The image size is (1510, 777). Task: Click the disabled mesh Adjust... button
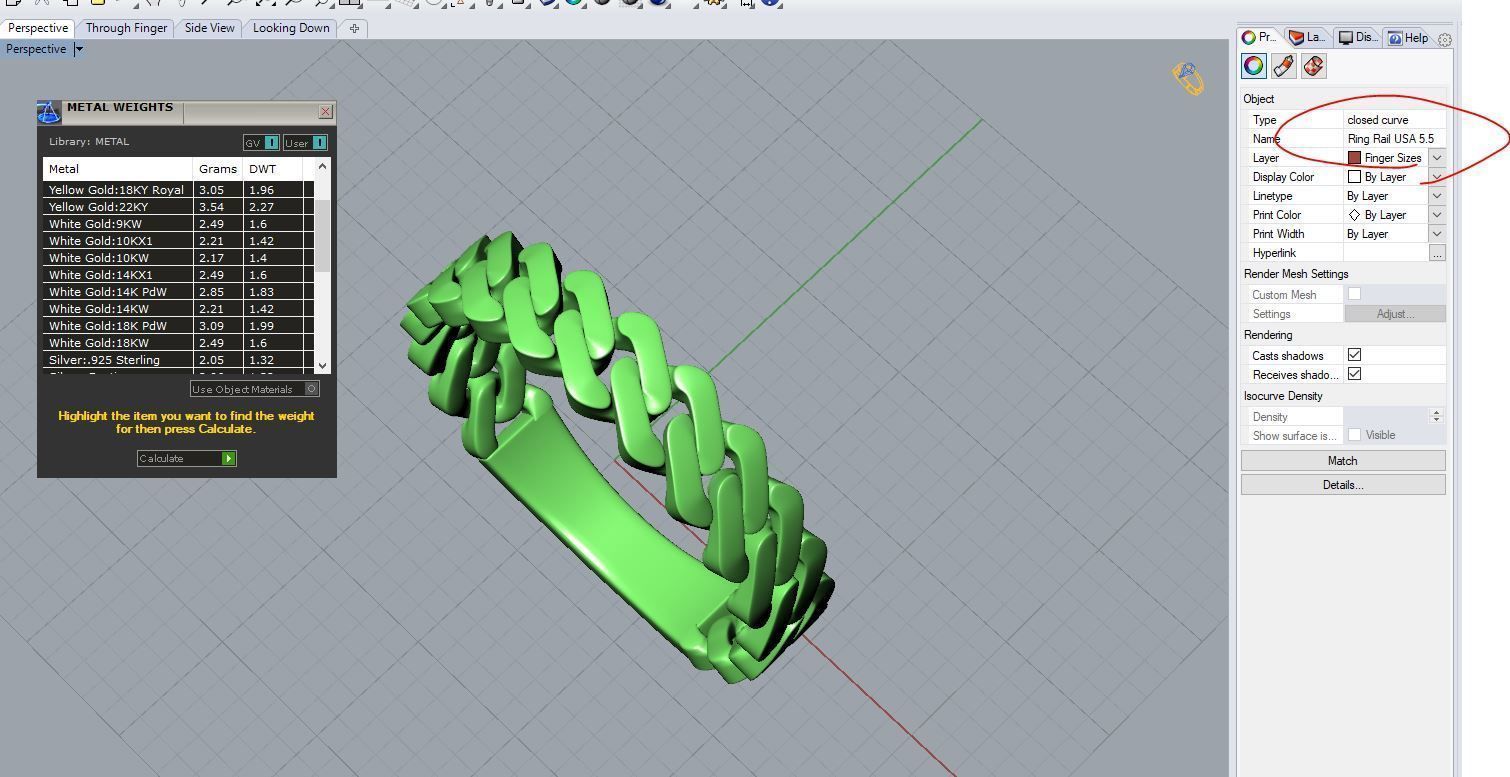coord(1395,313)
